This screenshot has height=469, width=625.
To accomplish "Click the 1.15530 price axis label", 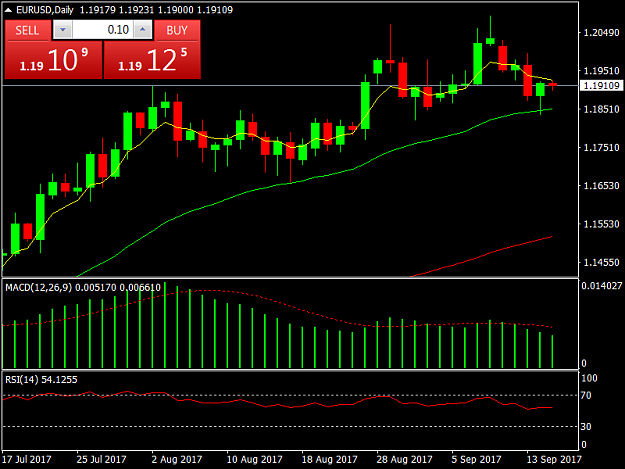I will pyautogui.click(x=601, y=224).
